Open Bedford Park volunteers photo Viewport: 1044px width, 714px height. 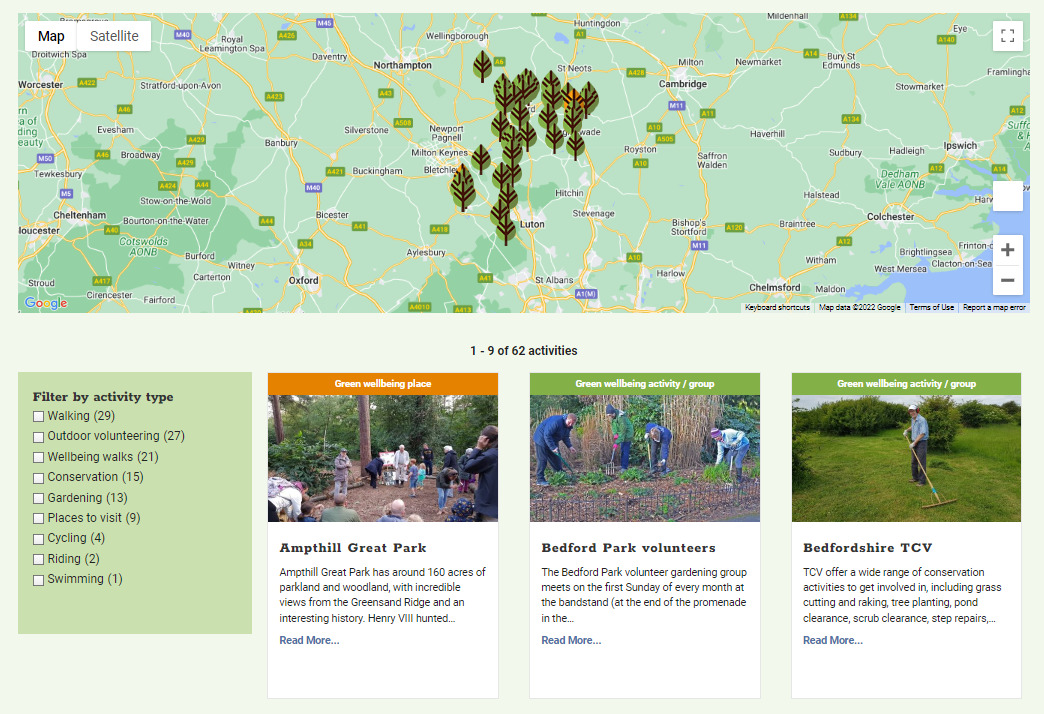tap(645, 458)
